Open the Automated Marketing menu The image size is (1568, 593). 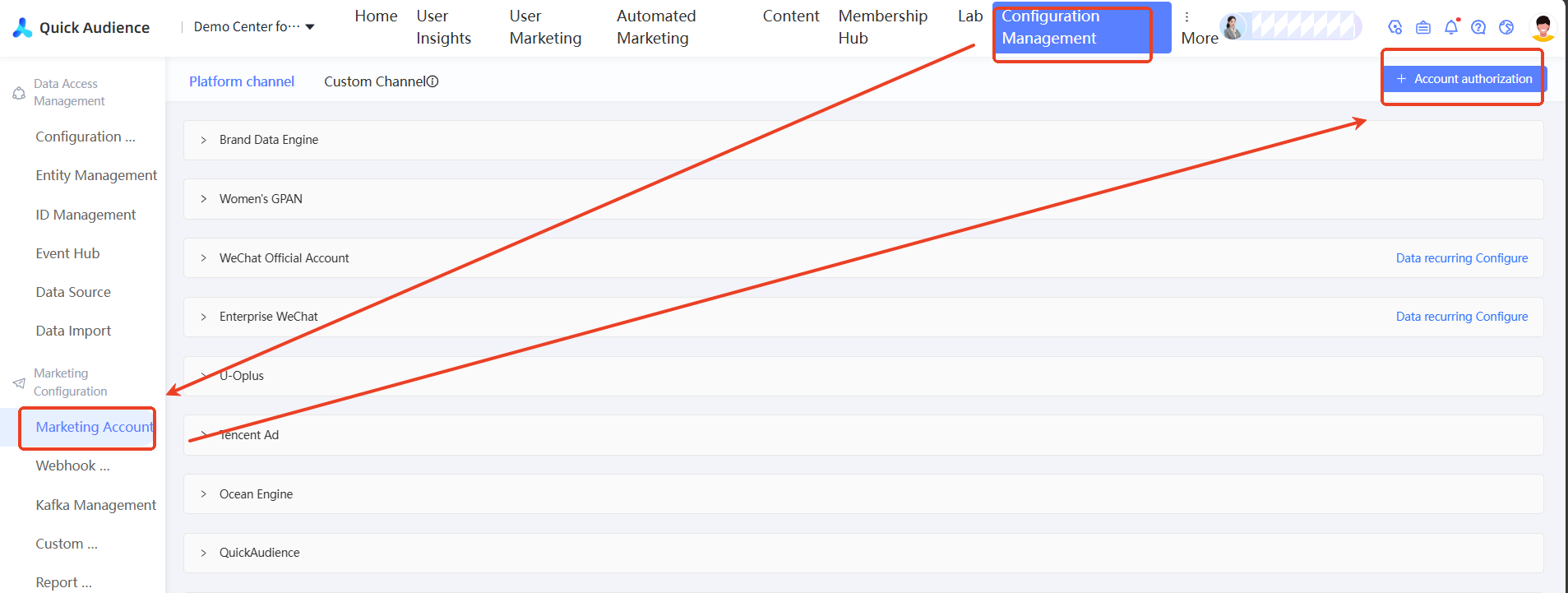(656, 27)
